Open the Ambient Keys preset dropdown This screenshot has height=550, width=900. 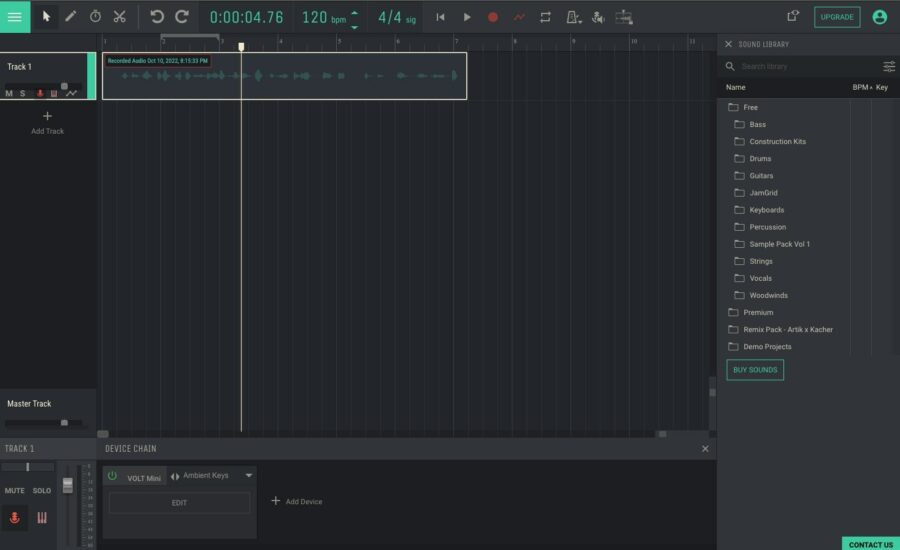249,475
